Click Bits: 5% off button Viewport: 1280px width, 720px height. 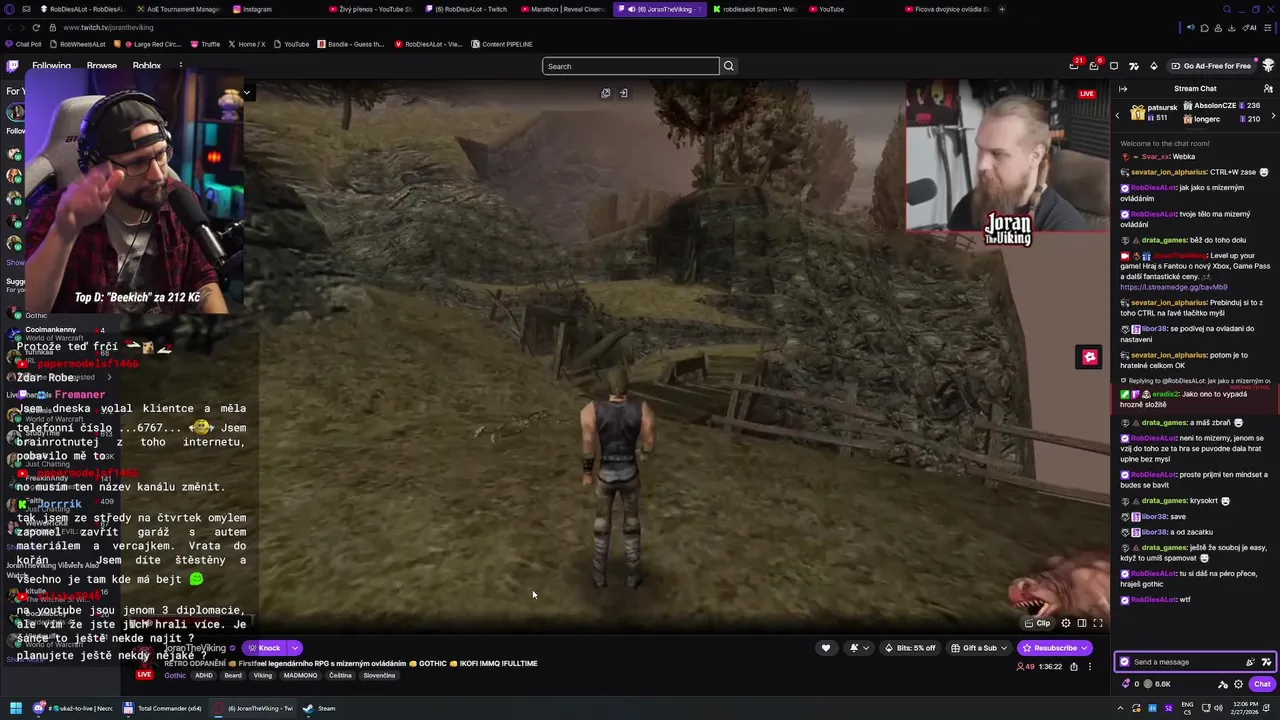tap(910, 648)
